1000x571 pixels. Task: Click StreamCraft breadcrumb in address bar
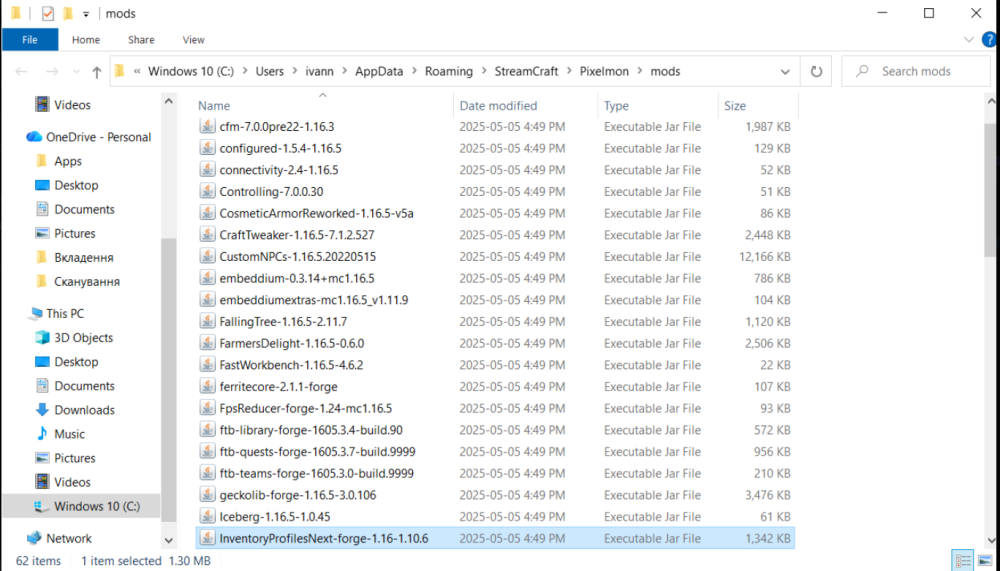[526, 71]
